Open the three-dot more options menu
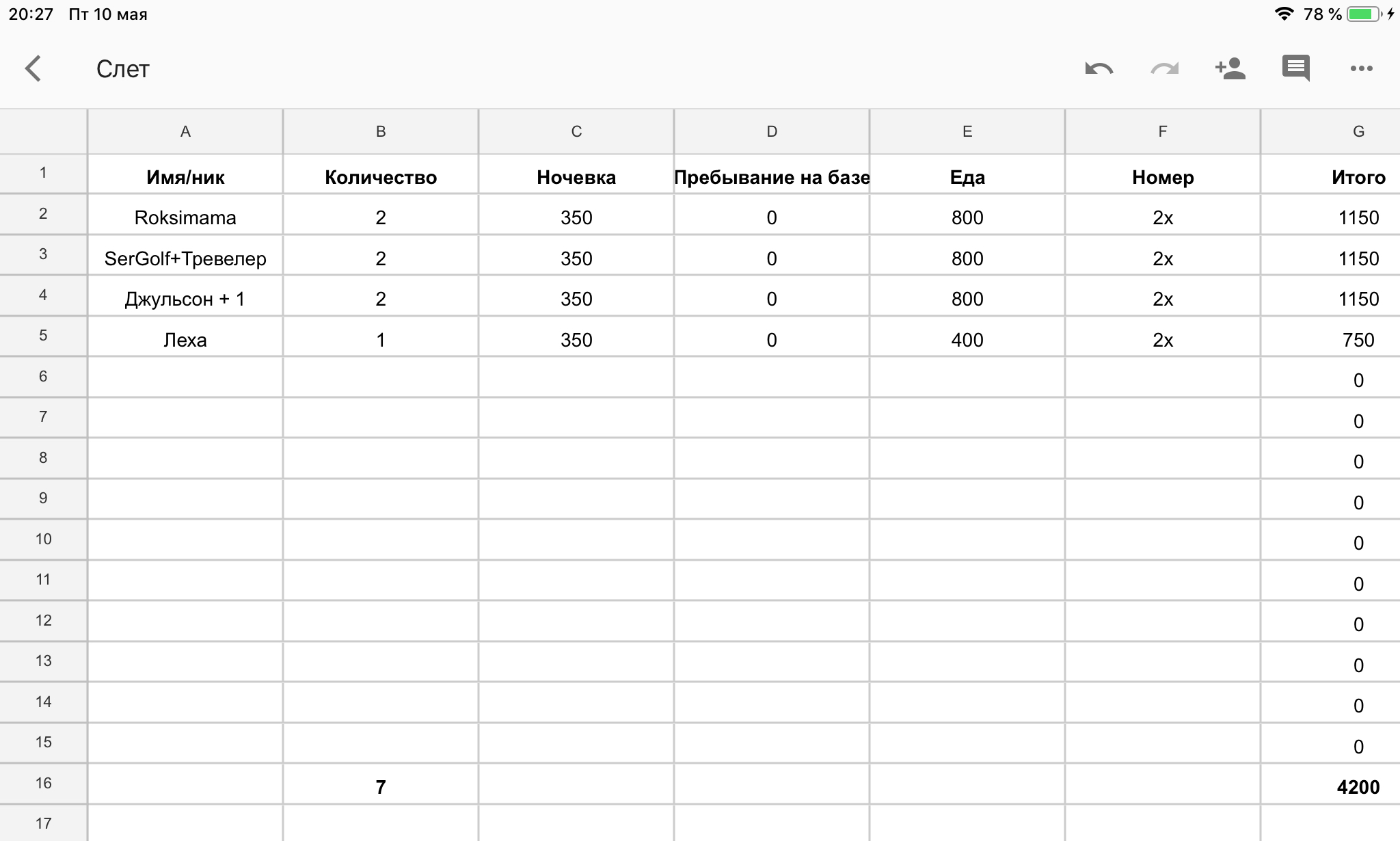 point(1361,68)
